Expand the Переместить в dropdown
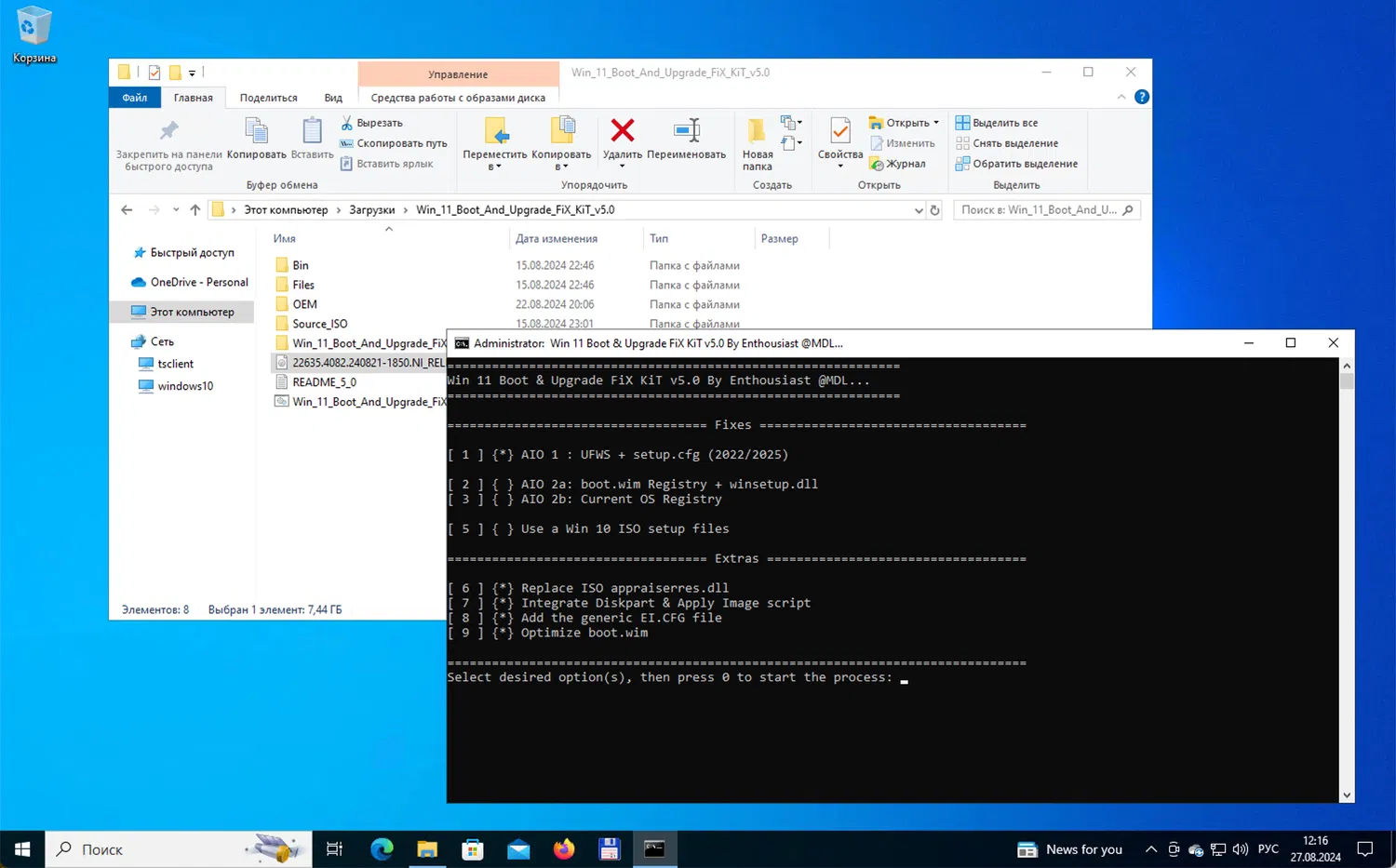1396x868 pixels. tap(494, 167)
